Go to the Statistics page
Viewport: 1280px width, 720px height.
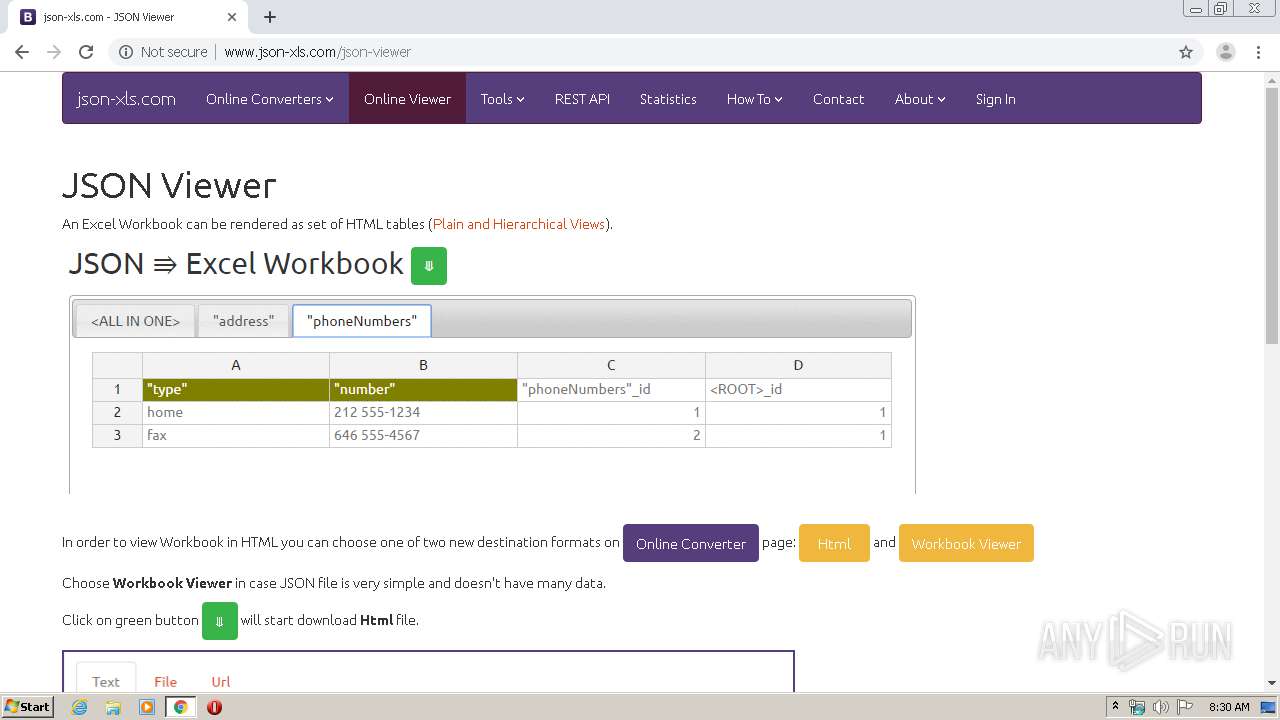[668, 99]
